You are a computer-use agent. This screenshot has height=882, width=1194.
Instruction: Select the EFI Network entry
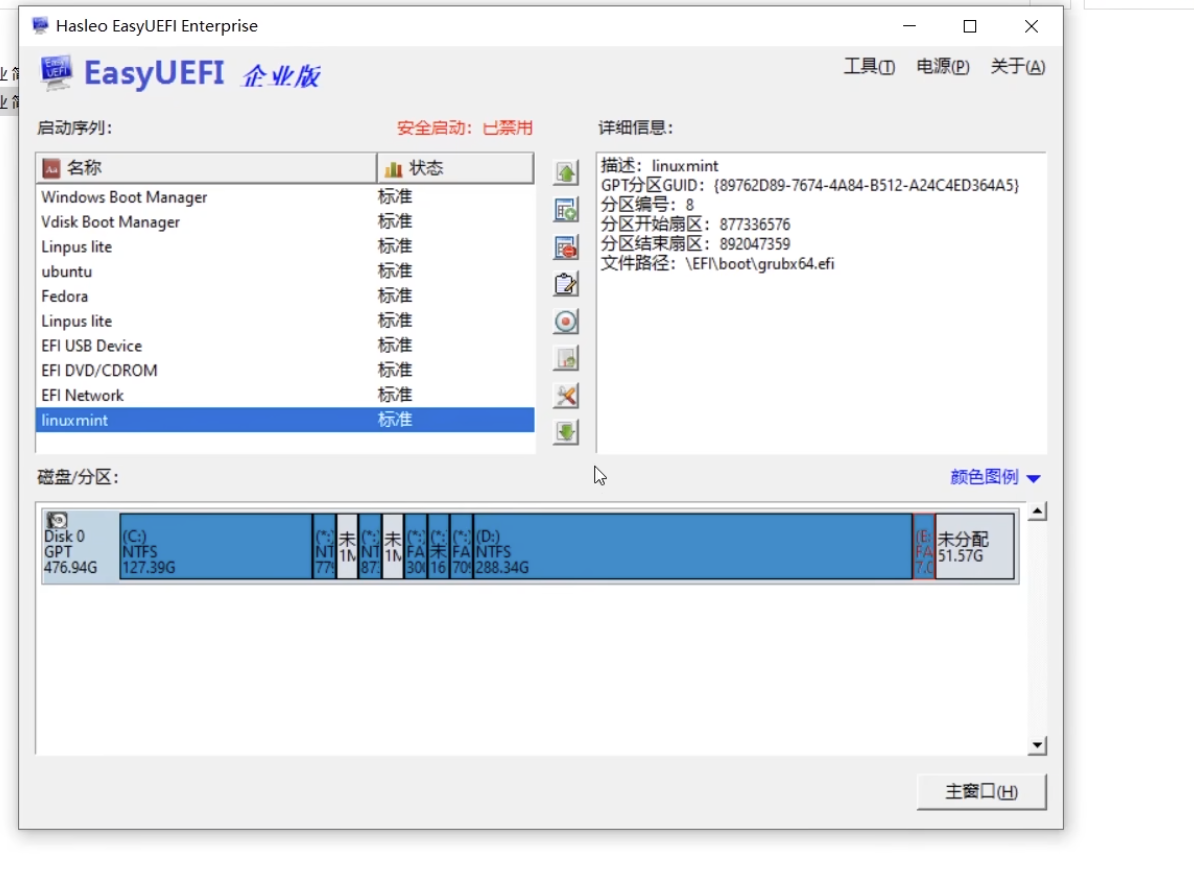pos(285,395)
